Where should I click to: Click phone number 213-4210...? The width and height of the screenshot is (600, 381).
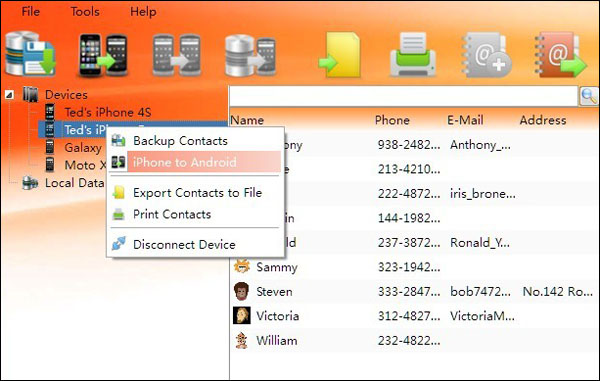coord(409,169)
